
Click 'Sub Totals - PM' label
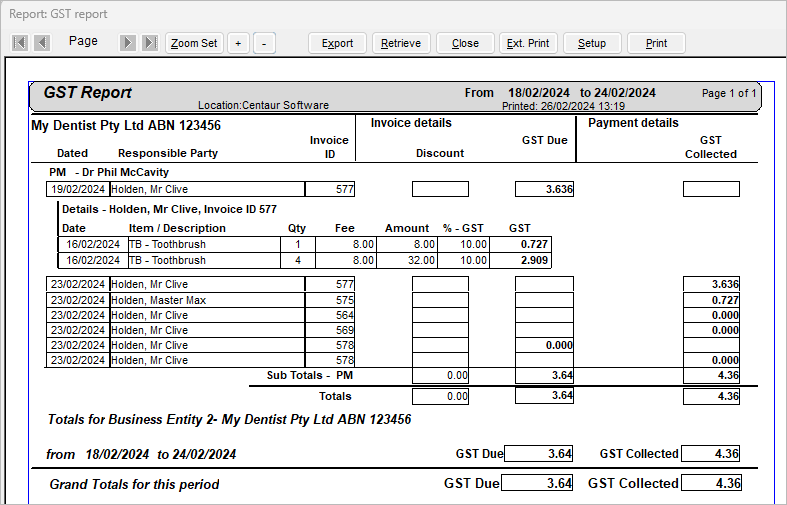310,375
